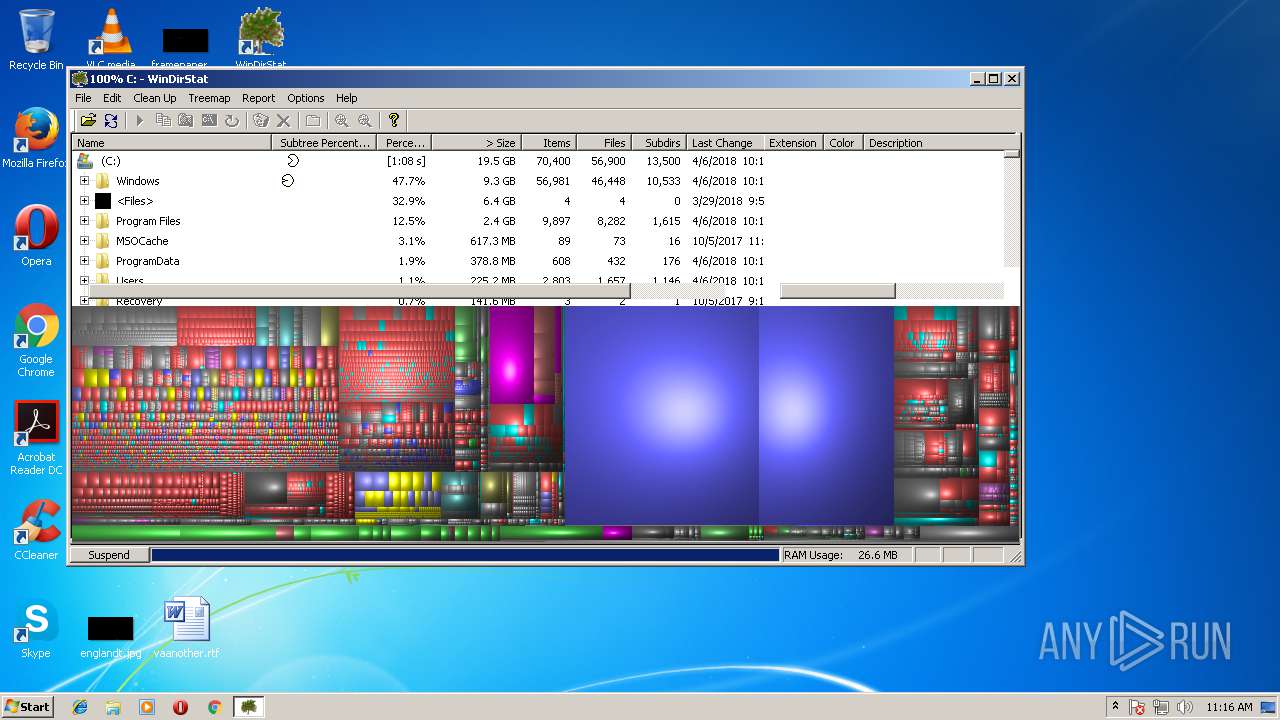
Task: Sort by the Subtree Percentage column header
Action: click(x=325, y=143)
